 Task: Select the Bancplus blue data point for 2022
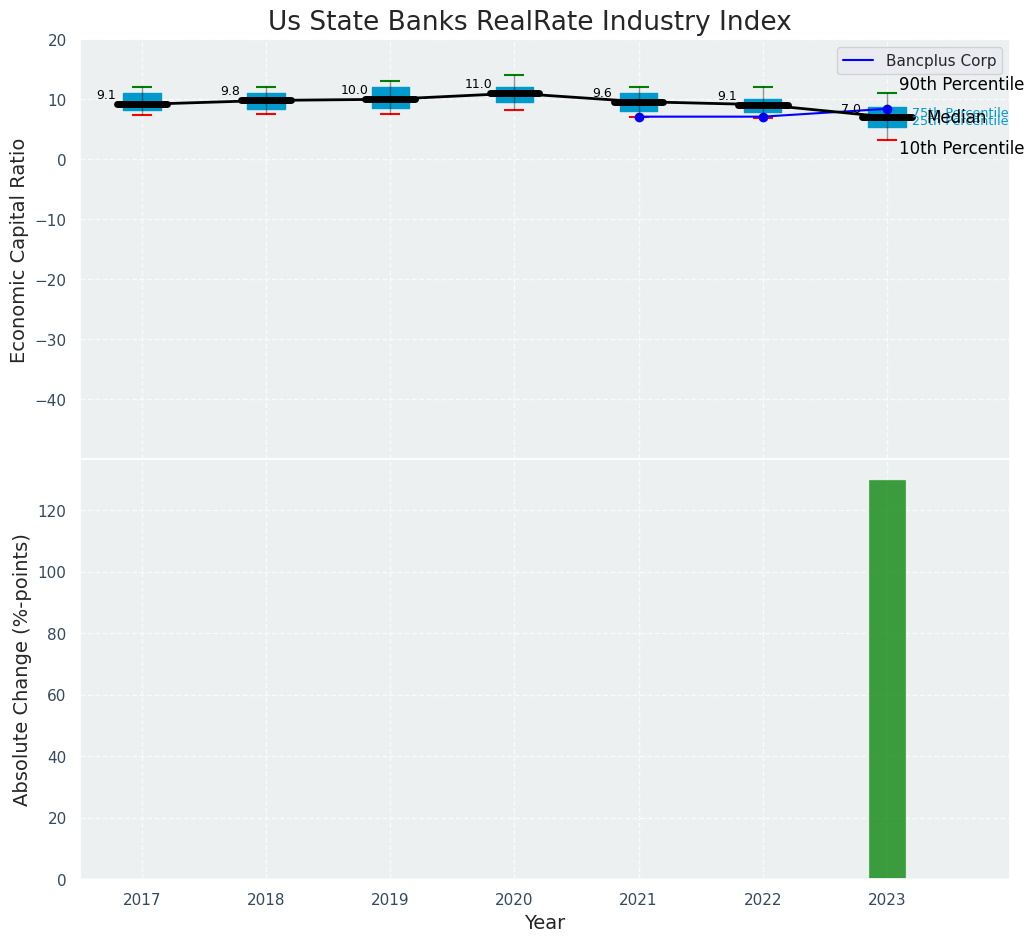(763, 117)
